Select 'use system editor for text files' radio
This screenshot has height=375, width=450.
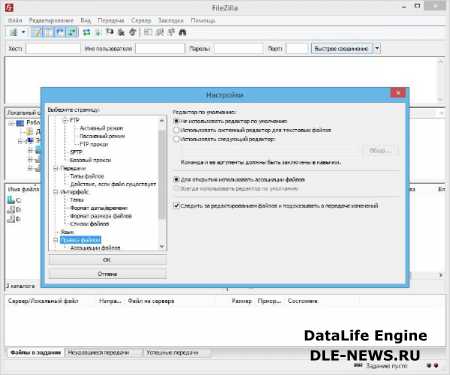pyautogui.click(x=176, y=130)
